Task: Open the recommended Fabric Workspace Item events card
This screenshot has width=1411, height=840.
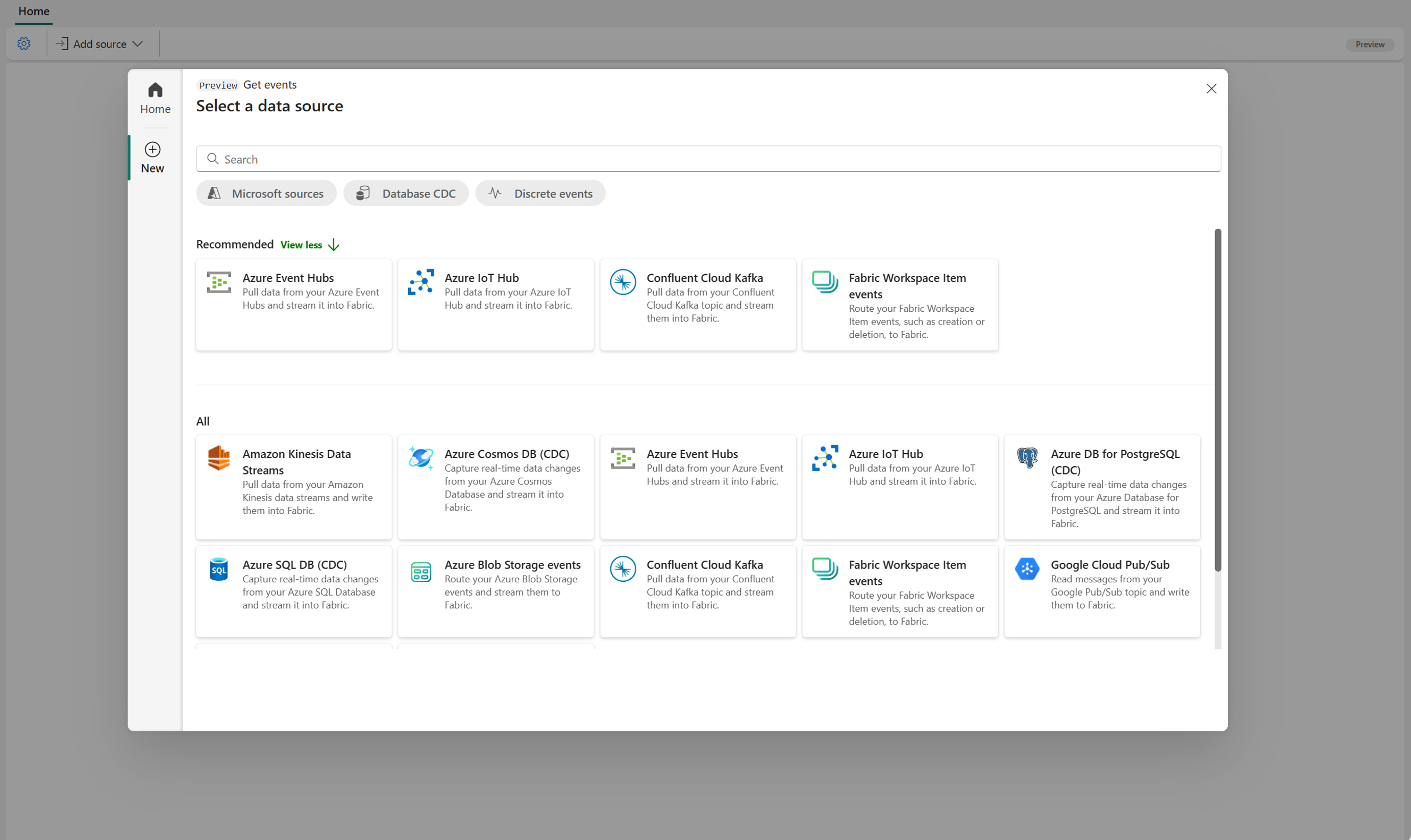Action: (x=900, y=305)
